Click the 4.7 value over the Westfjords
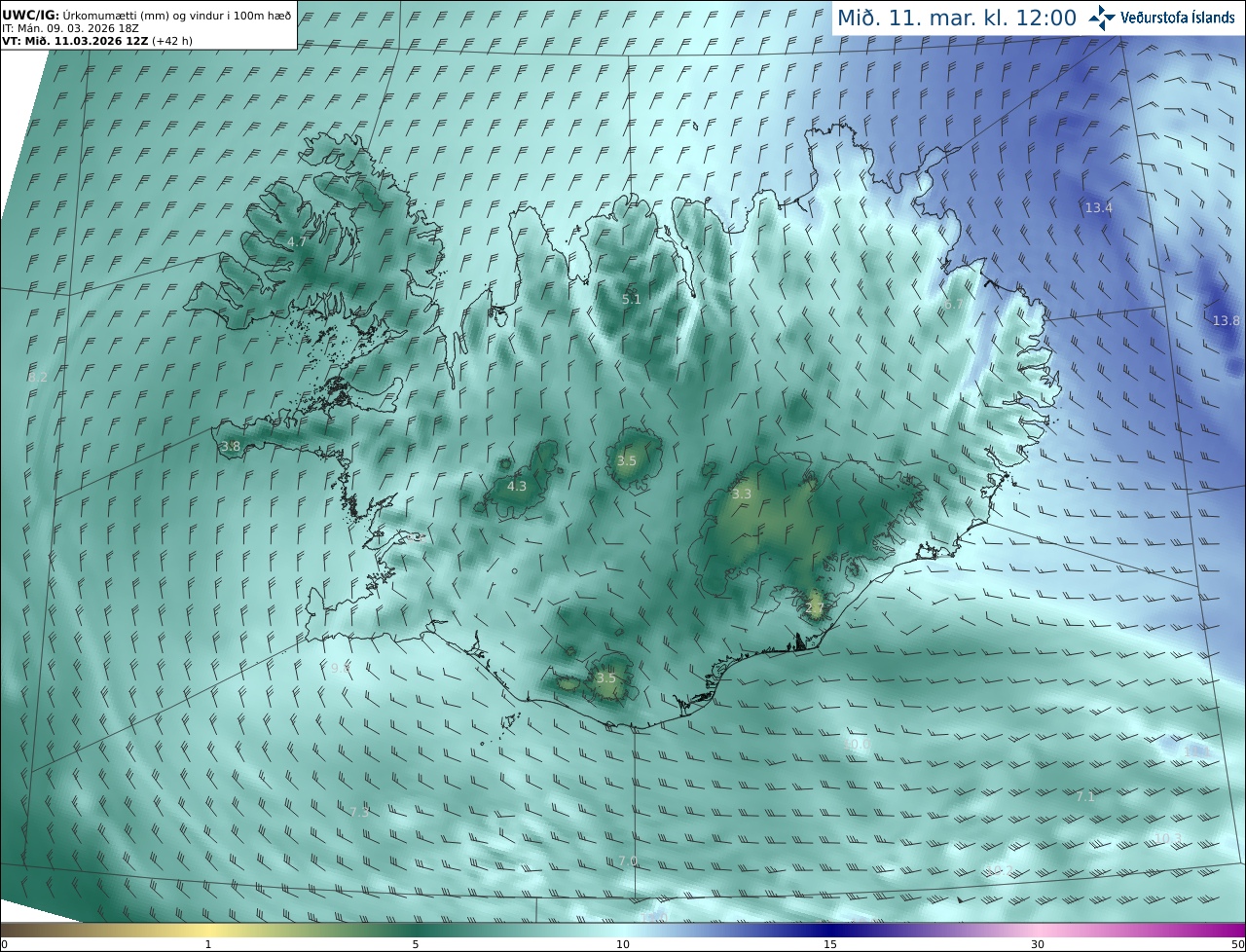 tap(297, 241)
